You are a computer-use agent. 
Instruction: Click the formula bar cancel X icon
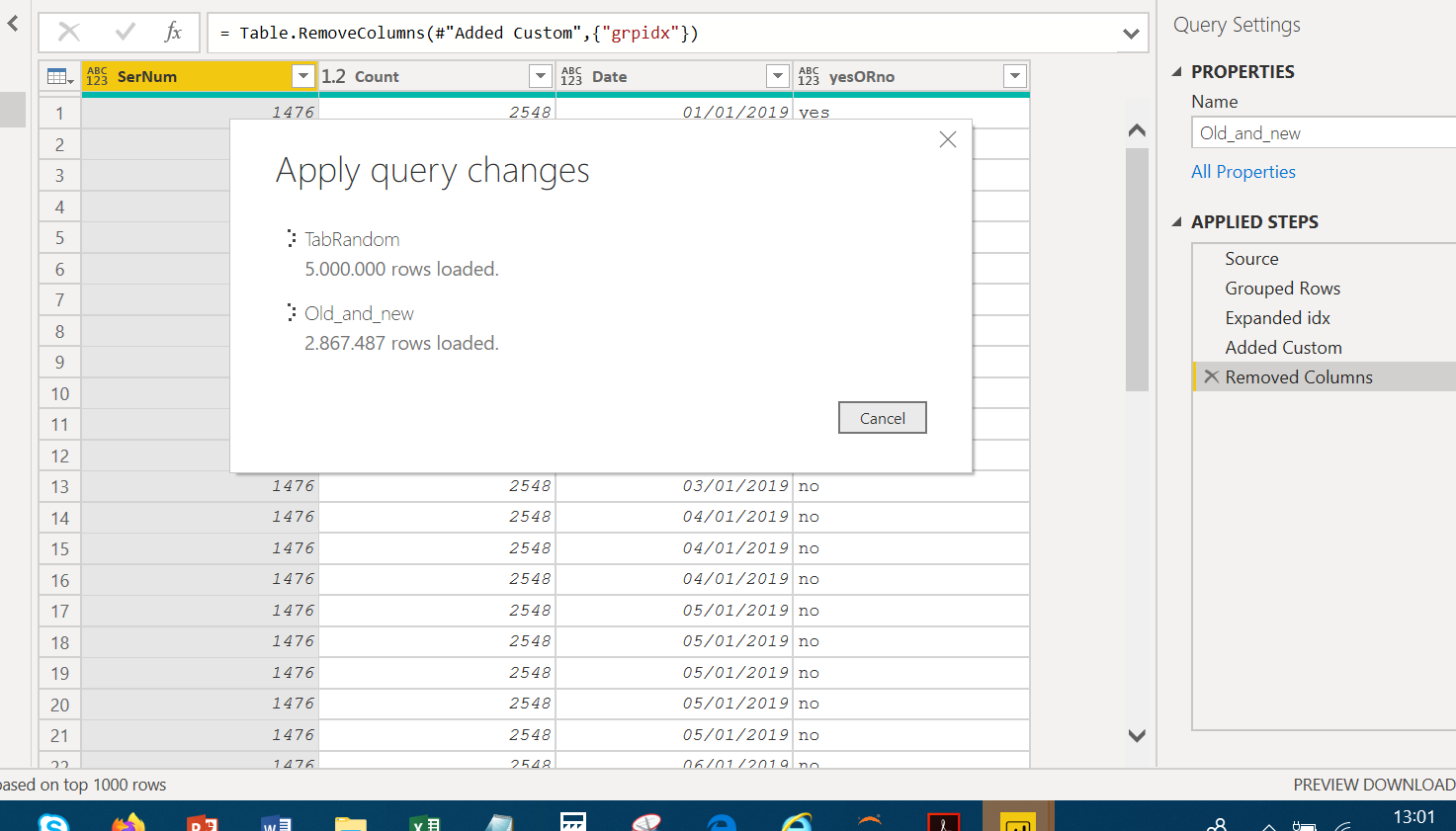pos(69,32)
